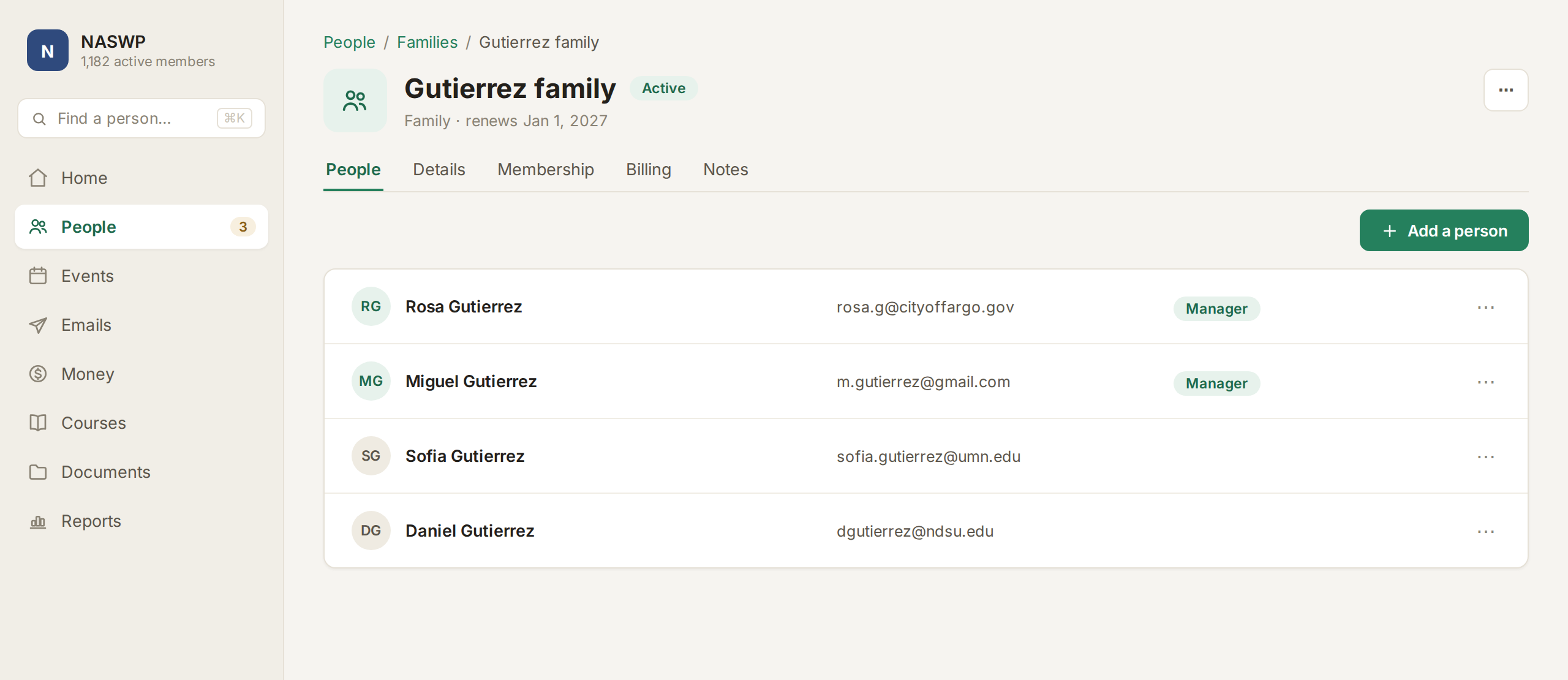Switch to the Billing tab
This screenshot has height=680, width=1568.
coord(649,170)
